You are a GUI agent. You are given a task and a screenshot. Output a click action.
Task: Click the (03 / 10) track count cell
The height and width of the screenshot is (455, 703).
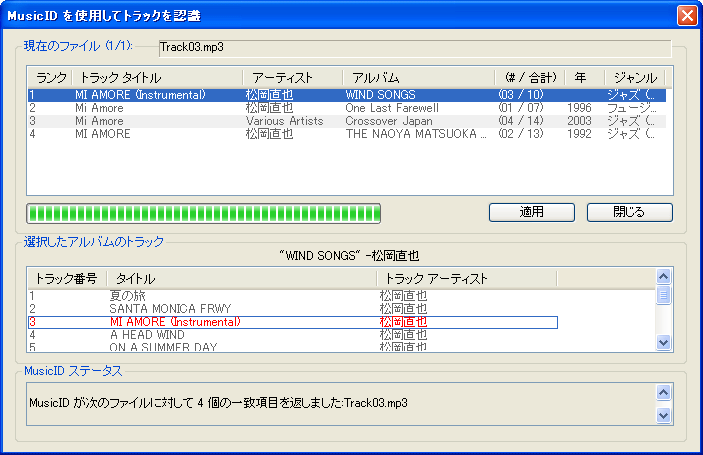(x=521, y=95)
